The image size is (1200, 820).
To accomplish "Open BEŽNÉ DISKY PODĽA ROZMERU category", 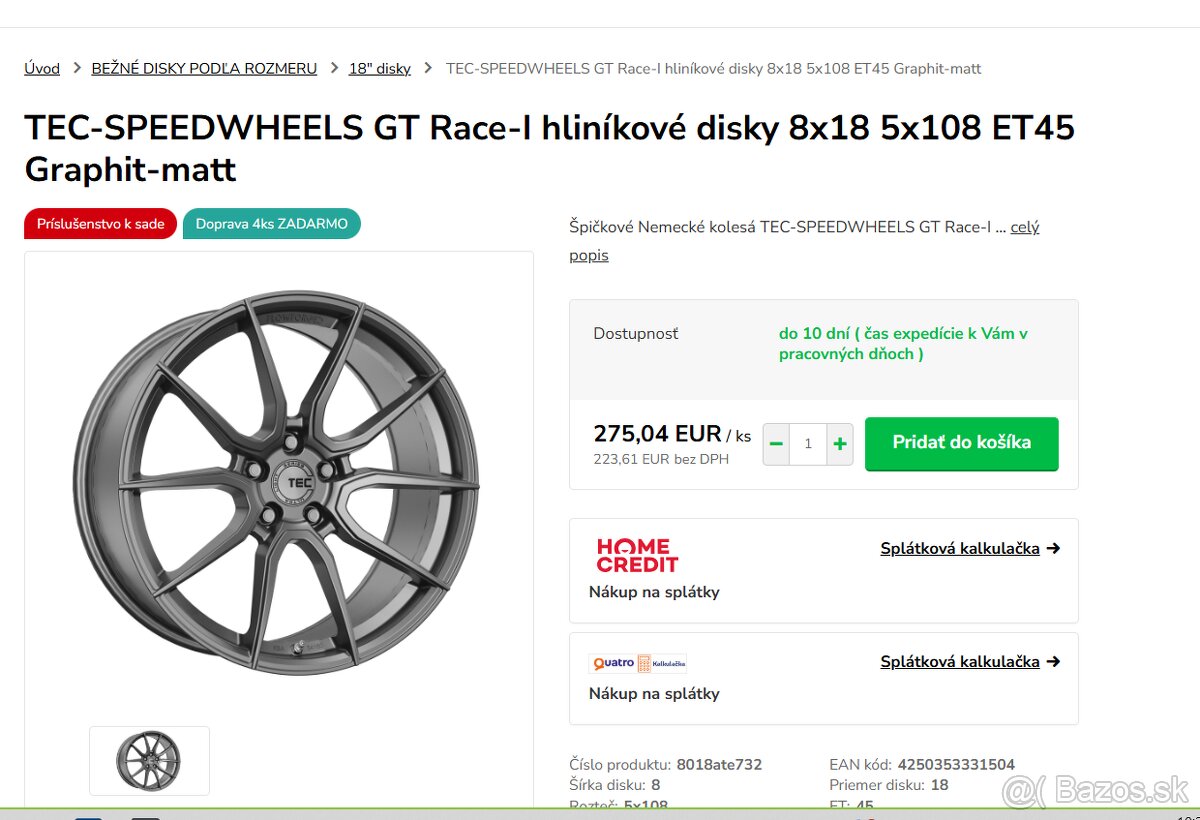I will coord(204,68).
